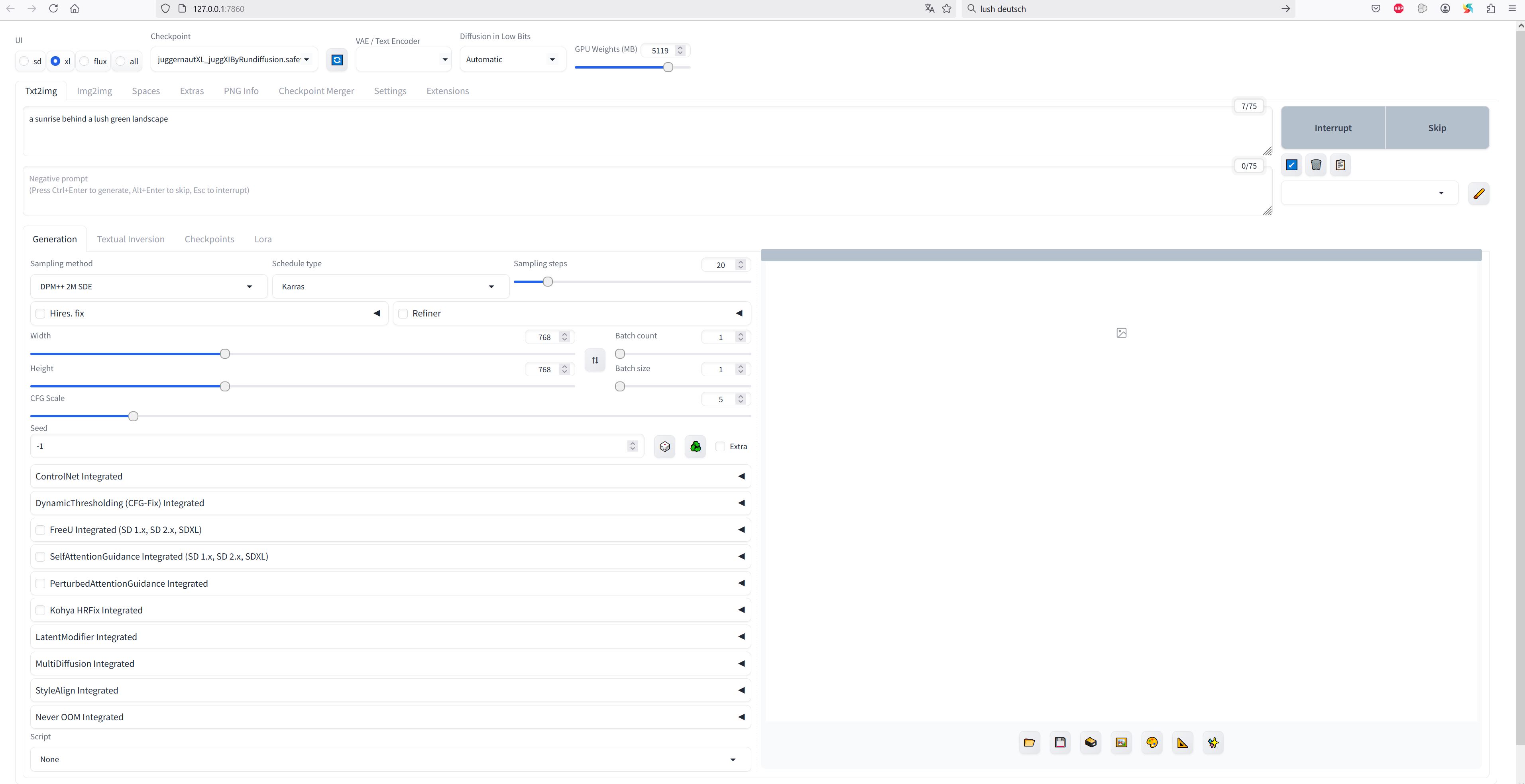Click the Interrupt button
1525x784 pixels.
click(x=1332, y=128)
